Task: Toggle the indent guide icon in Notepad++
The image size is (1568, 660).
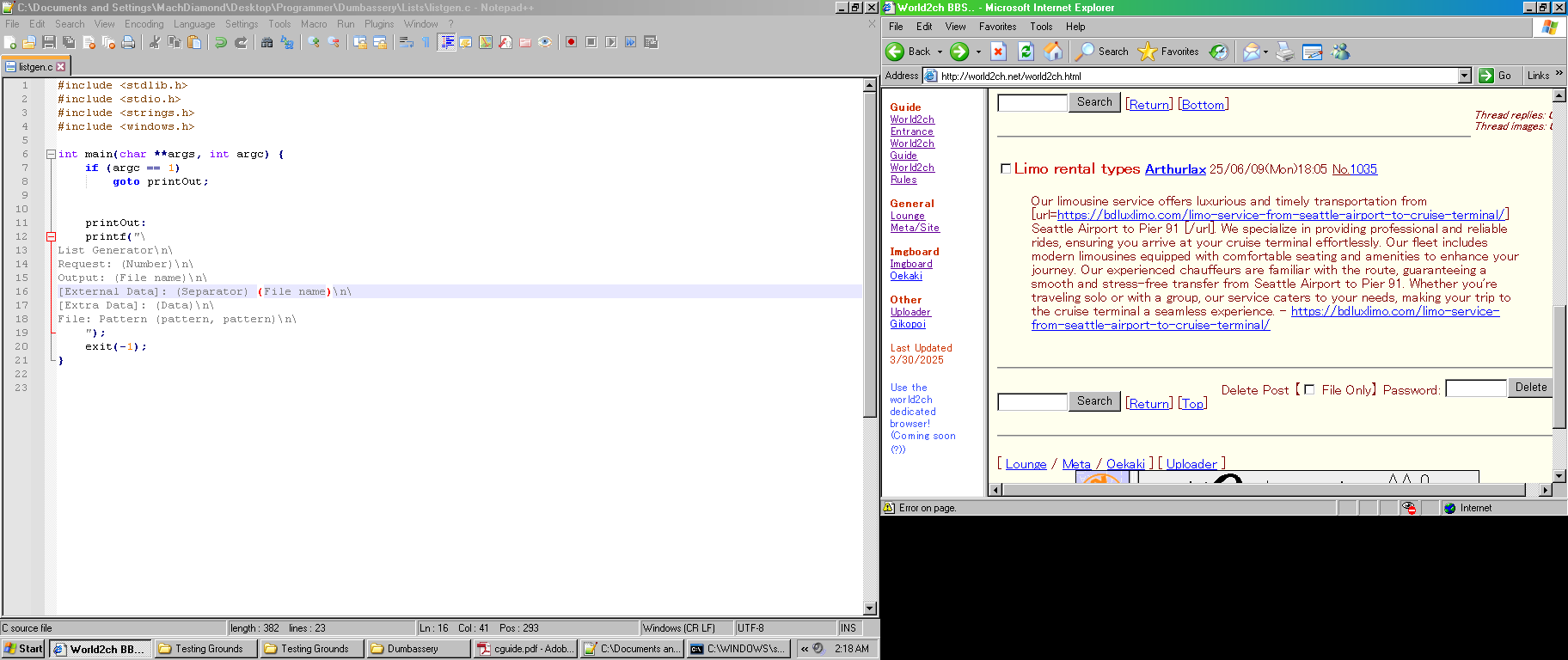Action: 446,42
